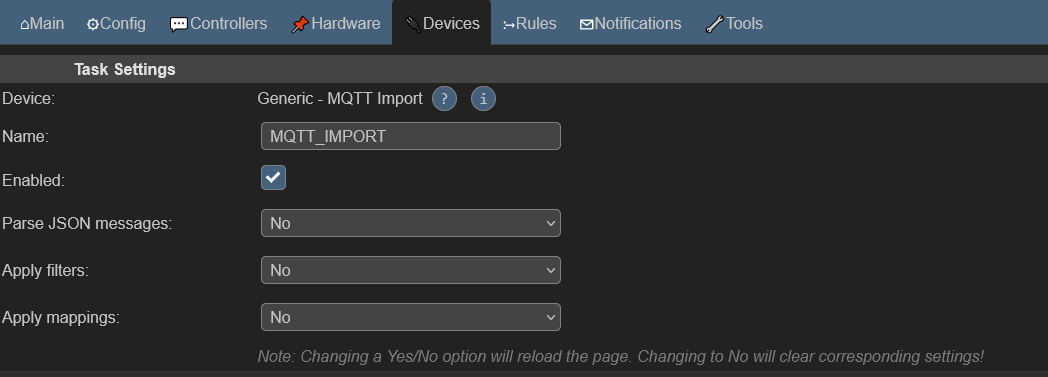
Task: Click the "Parse JSON messages:" label
Action: (88, 223)
